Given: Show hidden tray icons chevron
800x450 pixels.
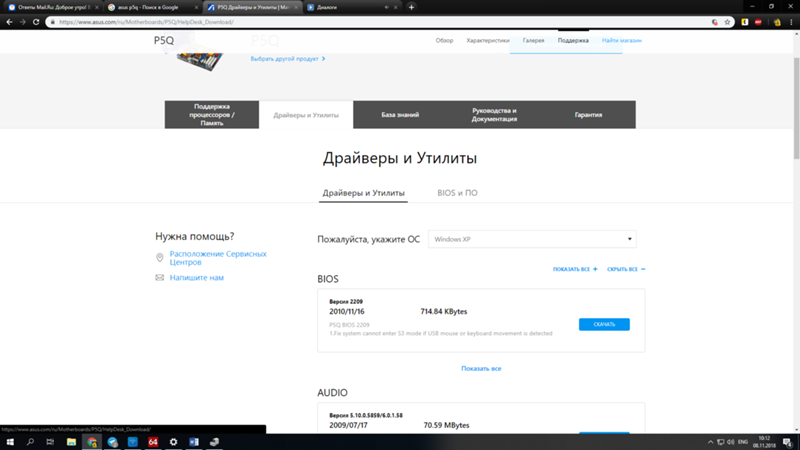Looking at the screenshot, I should 710,442.
